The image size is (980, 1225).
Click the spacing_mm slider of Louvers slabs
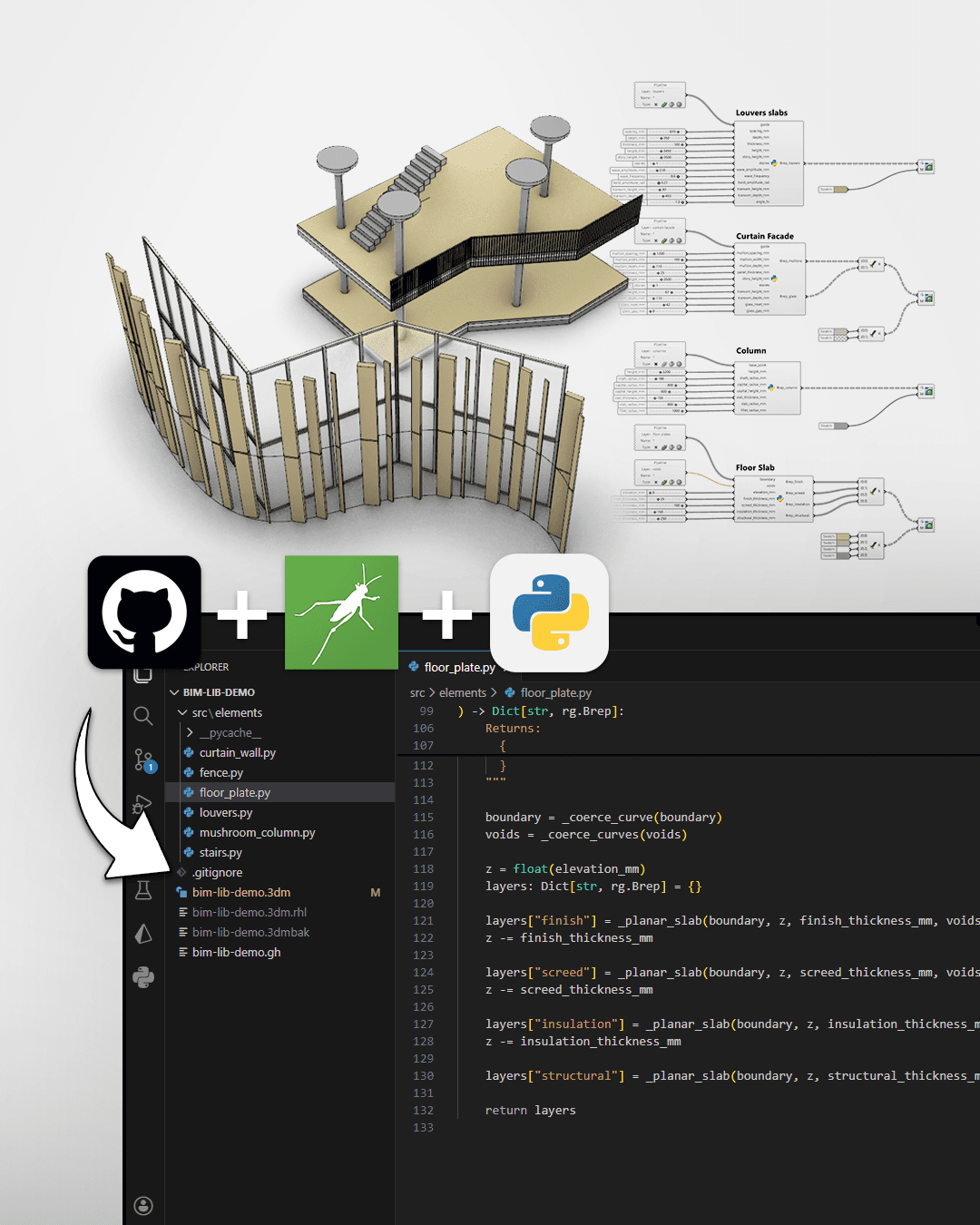click(x=654, y=132)
